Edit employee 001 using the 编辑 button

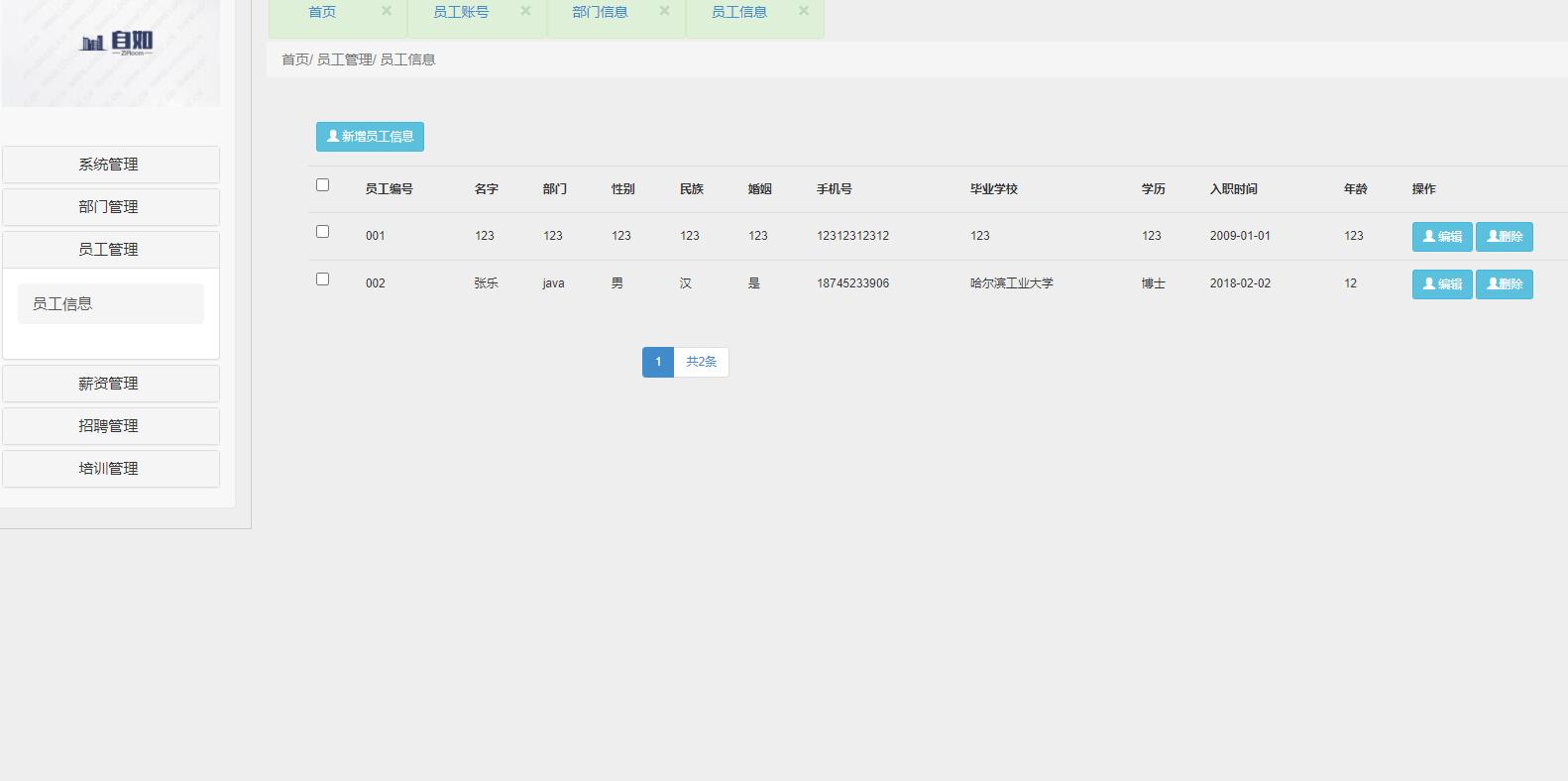pyautogui.click(x=1441, y=237)
